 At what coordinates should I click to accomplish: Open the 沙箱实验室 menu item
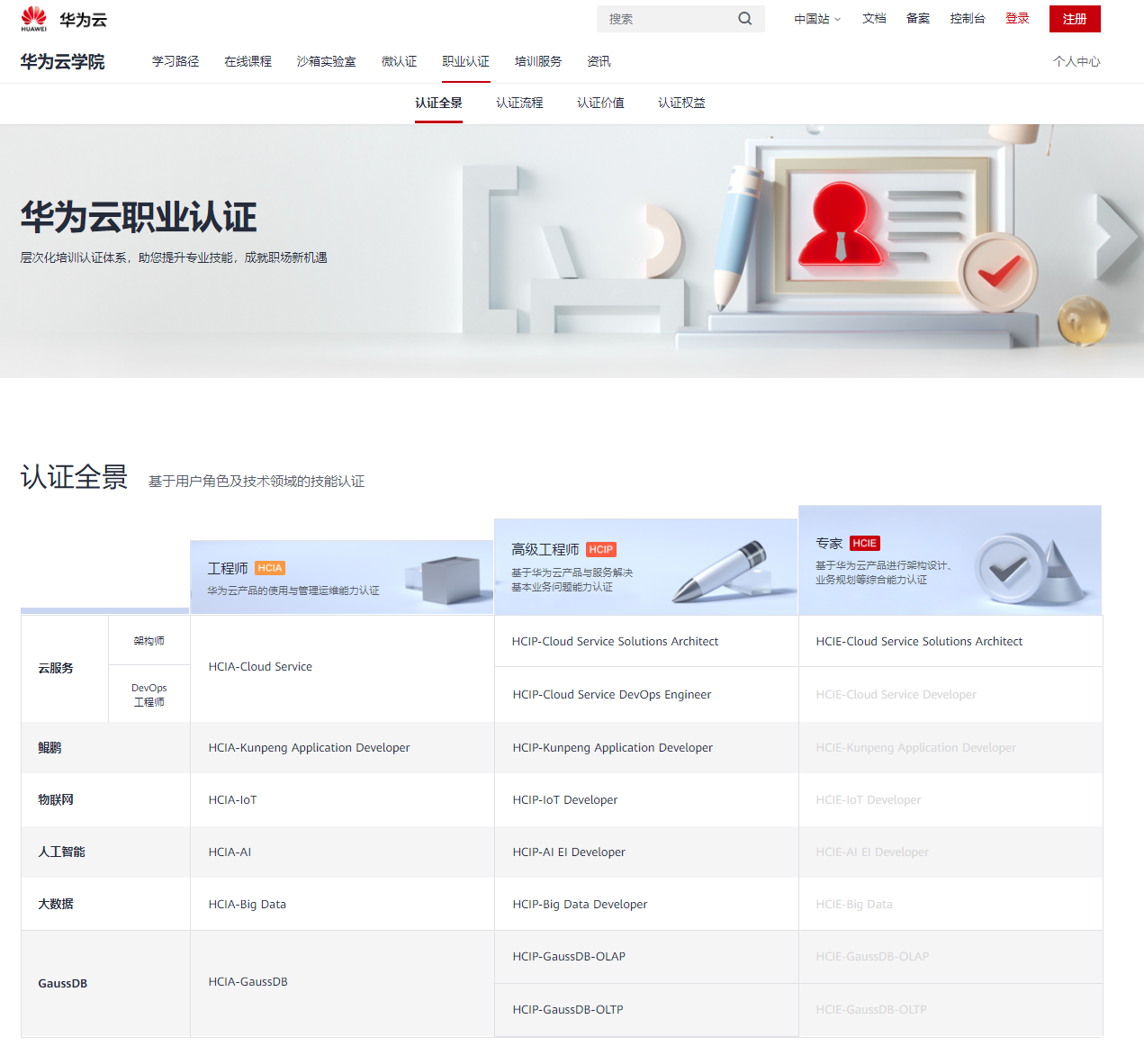pyautogui.click(x=326, y=61)
